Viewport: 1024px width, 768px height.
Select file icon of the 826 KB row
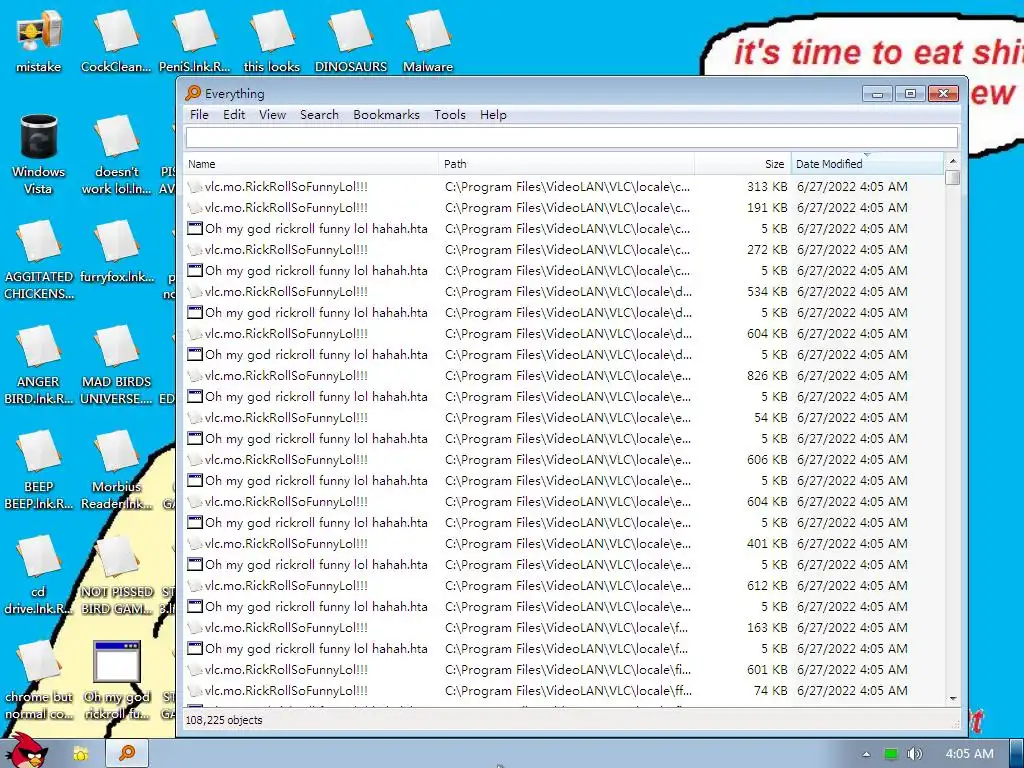click(x=195, y=376)
